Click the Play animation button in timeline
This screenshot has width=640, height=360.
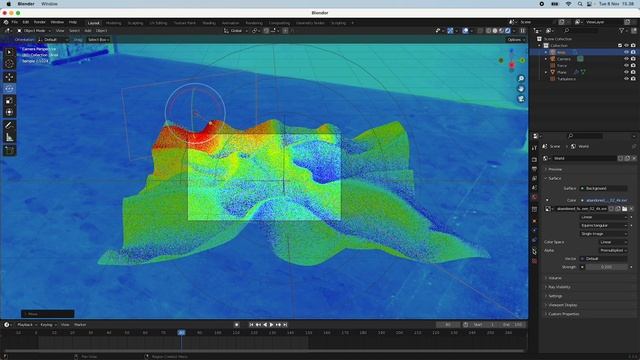tap(271, 324)
